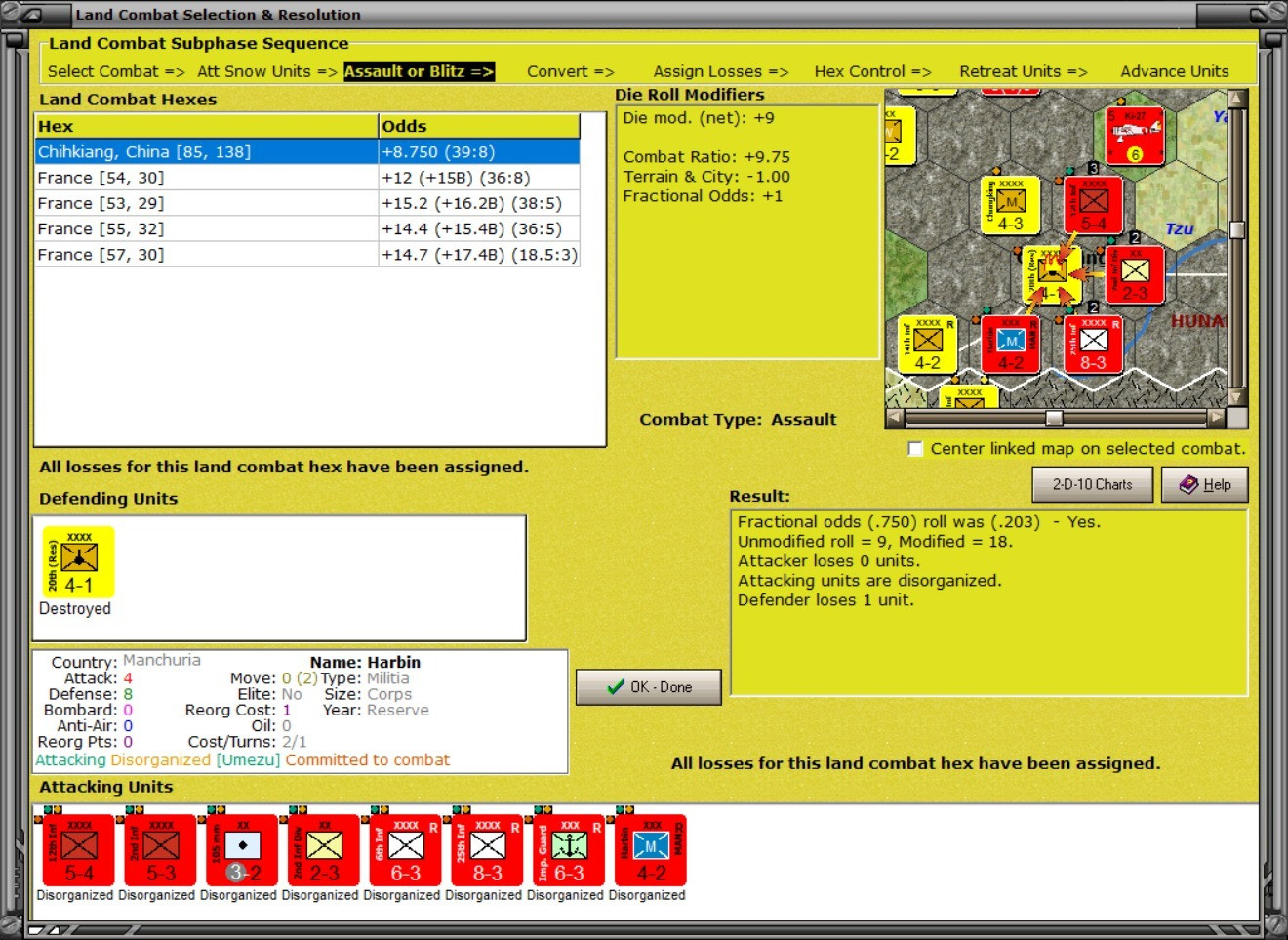Click the OK - Done button

[x=649, y=687]
